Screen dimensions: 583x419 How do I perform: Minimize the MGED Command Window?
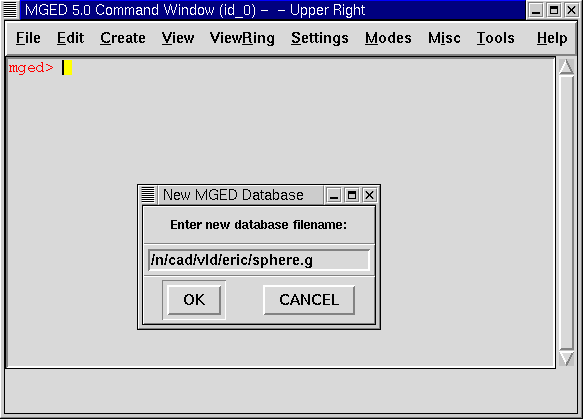536,10
